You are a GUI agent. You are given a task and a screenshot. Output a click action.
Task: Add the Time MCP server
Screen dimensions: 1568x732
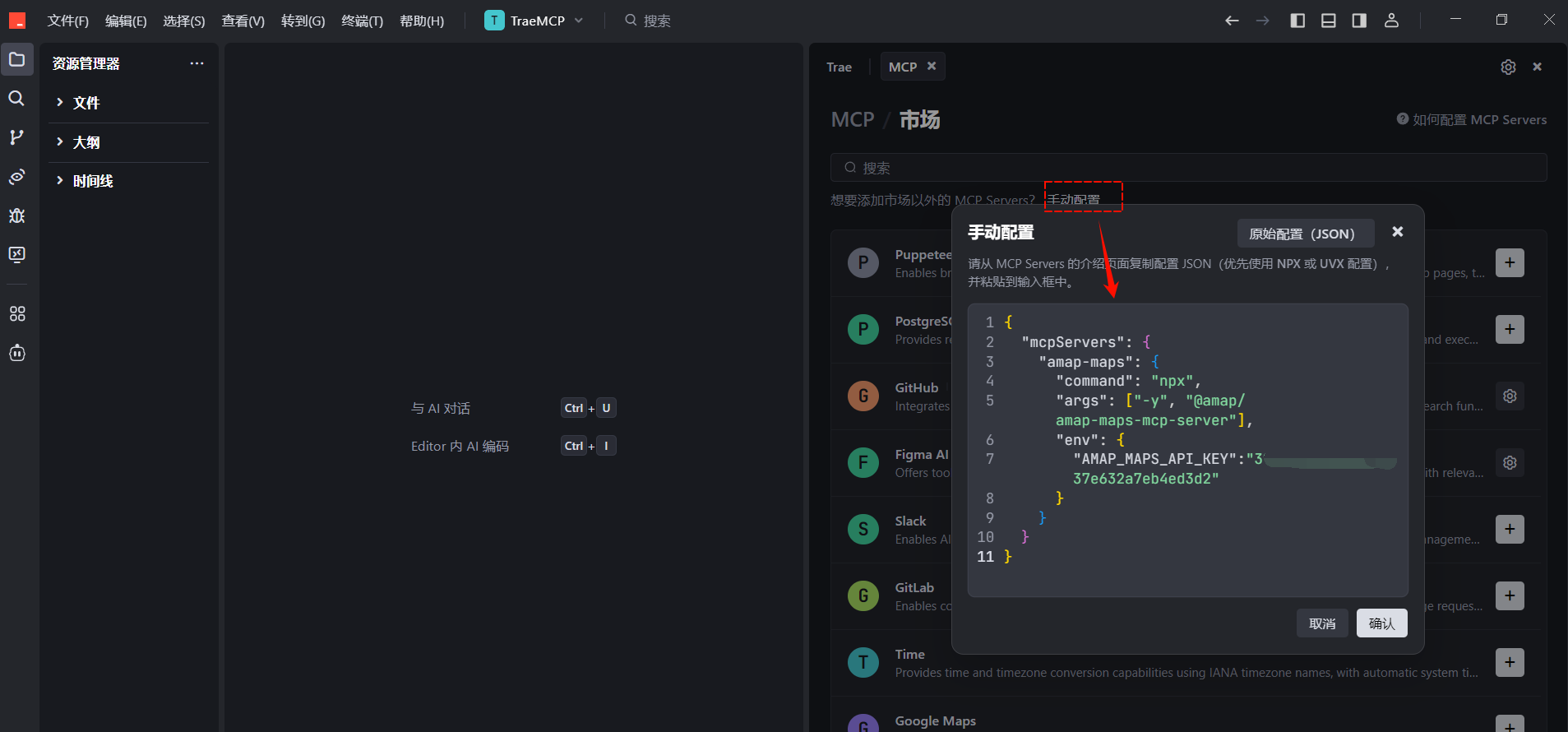tap(1510, 662)
